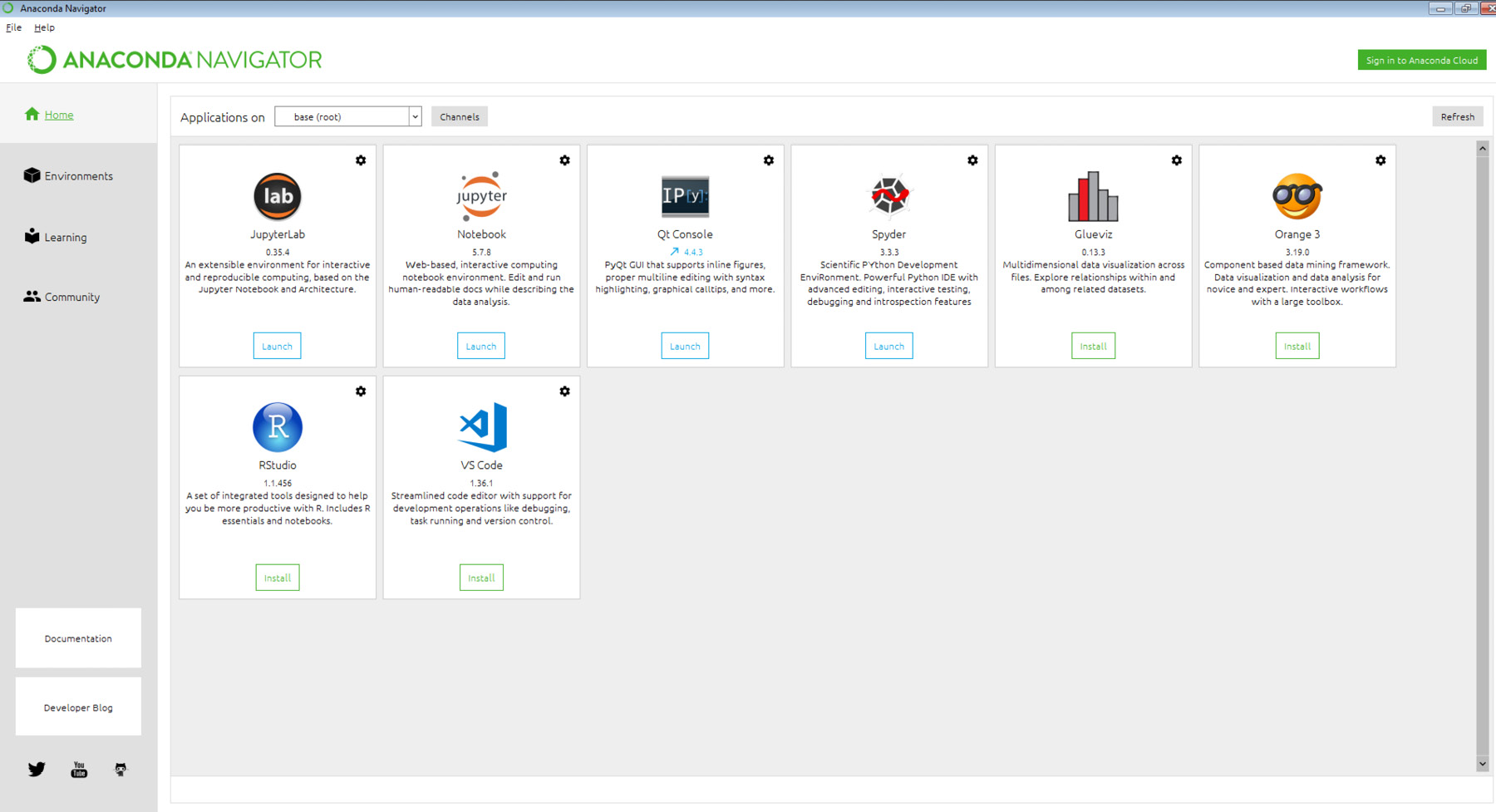Open gear options for Glueviz
Image resolution: width=1496 pixels, height=812 pixels.
coord(1177,160)
